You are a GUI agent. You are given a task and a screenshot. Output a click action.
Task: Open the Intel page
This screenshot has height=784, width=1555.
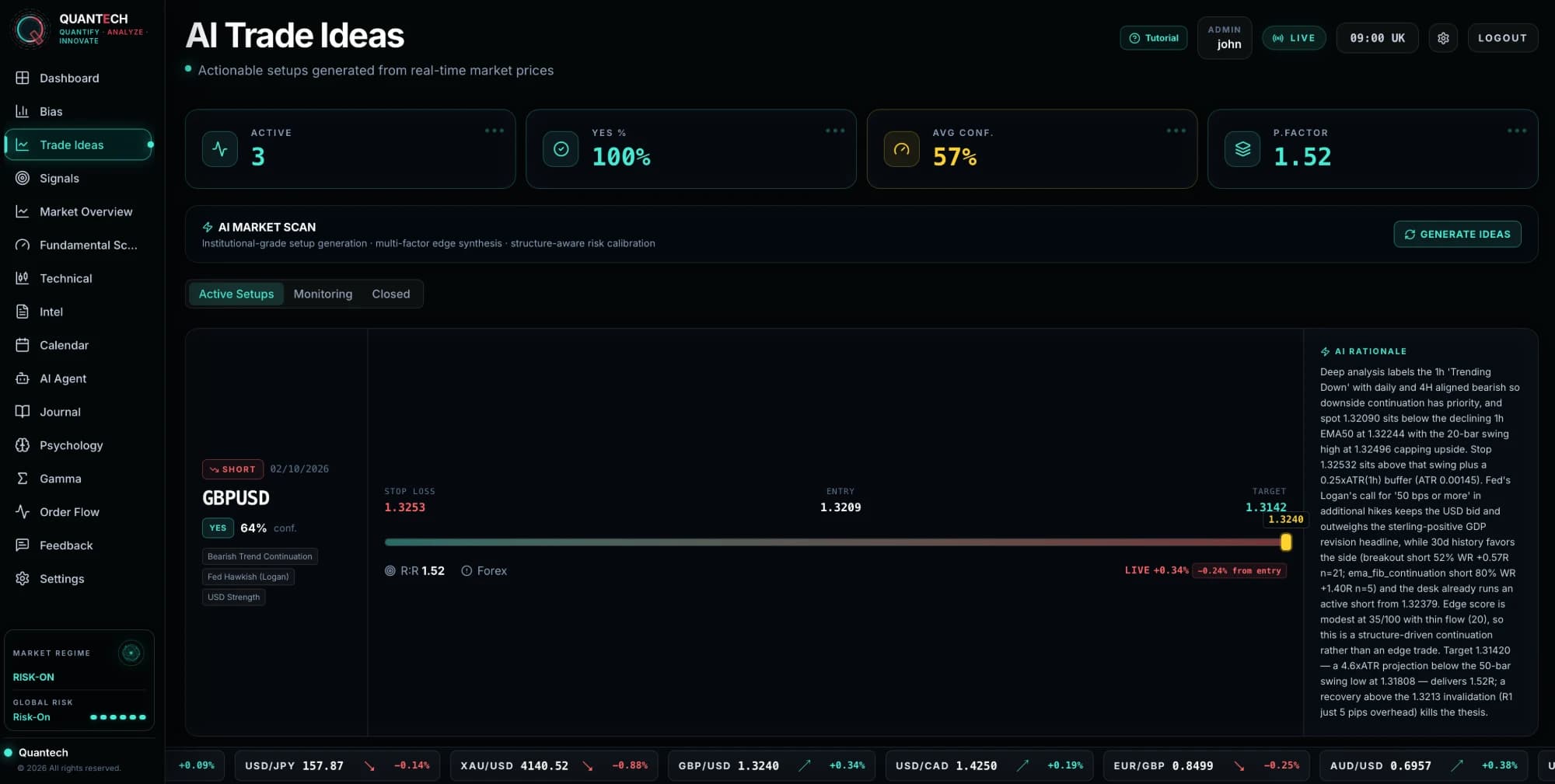[x=78, y=312]
